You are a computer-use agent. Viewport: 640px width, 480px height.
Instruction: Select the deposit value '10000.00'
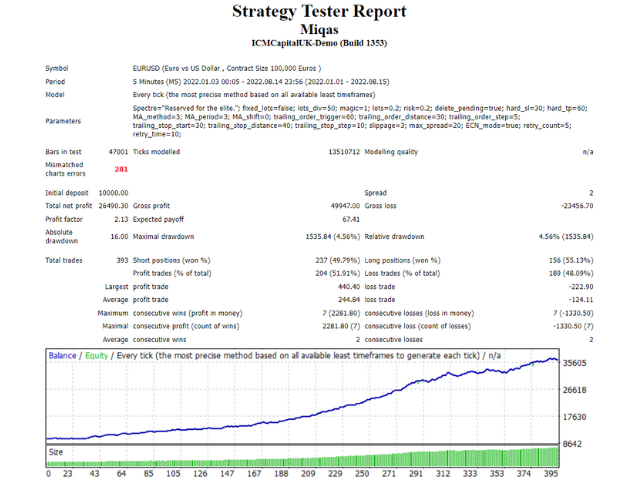pyautogui.click(x=113, y=193)
